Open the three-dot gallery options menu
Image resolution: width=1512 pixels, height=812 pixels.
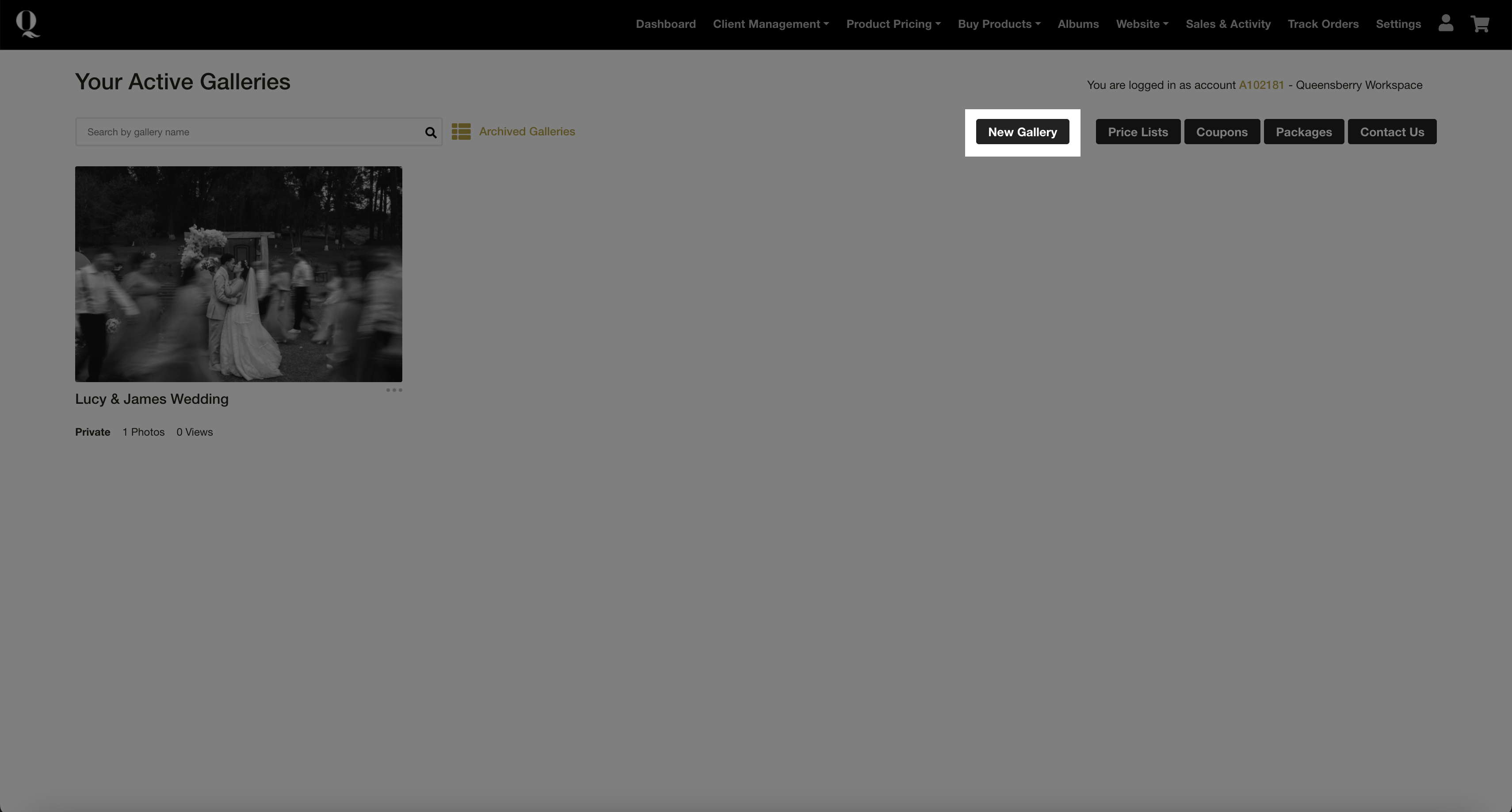pyautogui.click(x=394, y=390)
